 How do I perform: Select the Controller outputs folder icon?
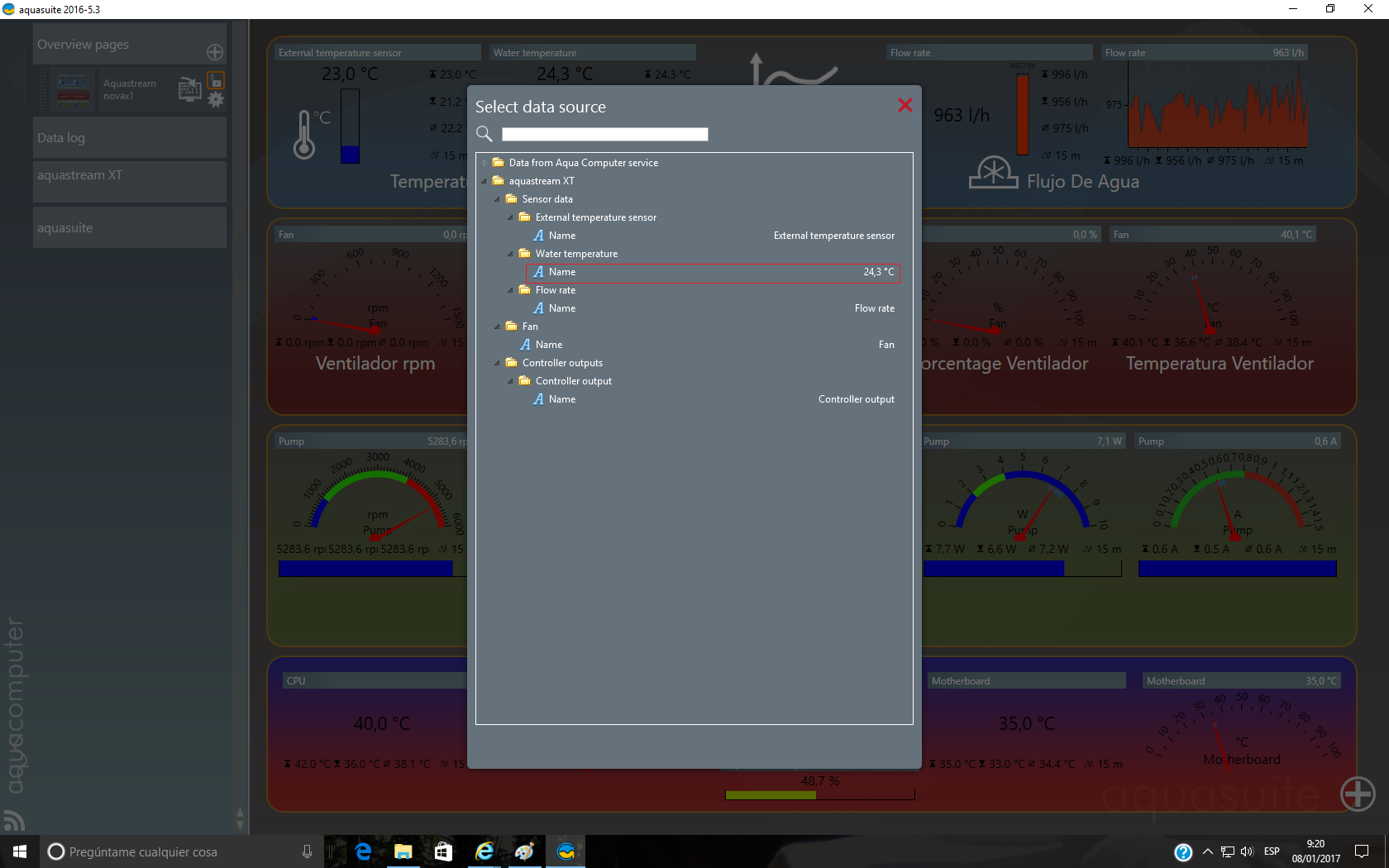(x=511, y=362)
